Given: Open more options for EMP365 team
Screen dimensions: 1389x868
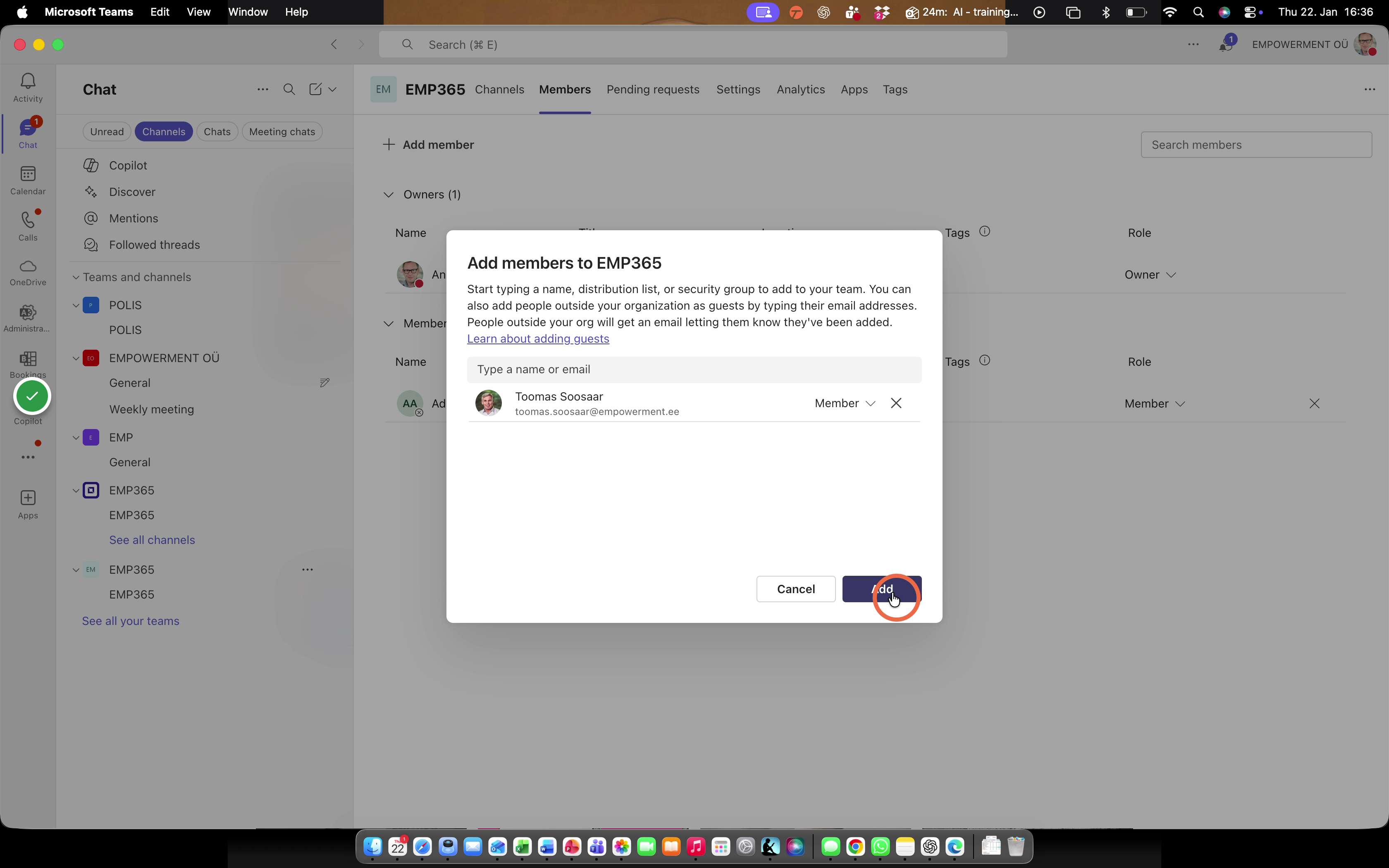Looking at the screenshot, I should [x=308, y=570].
